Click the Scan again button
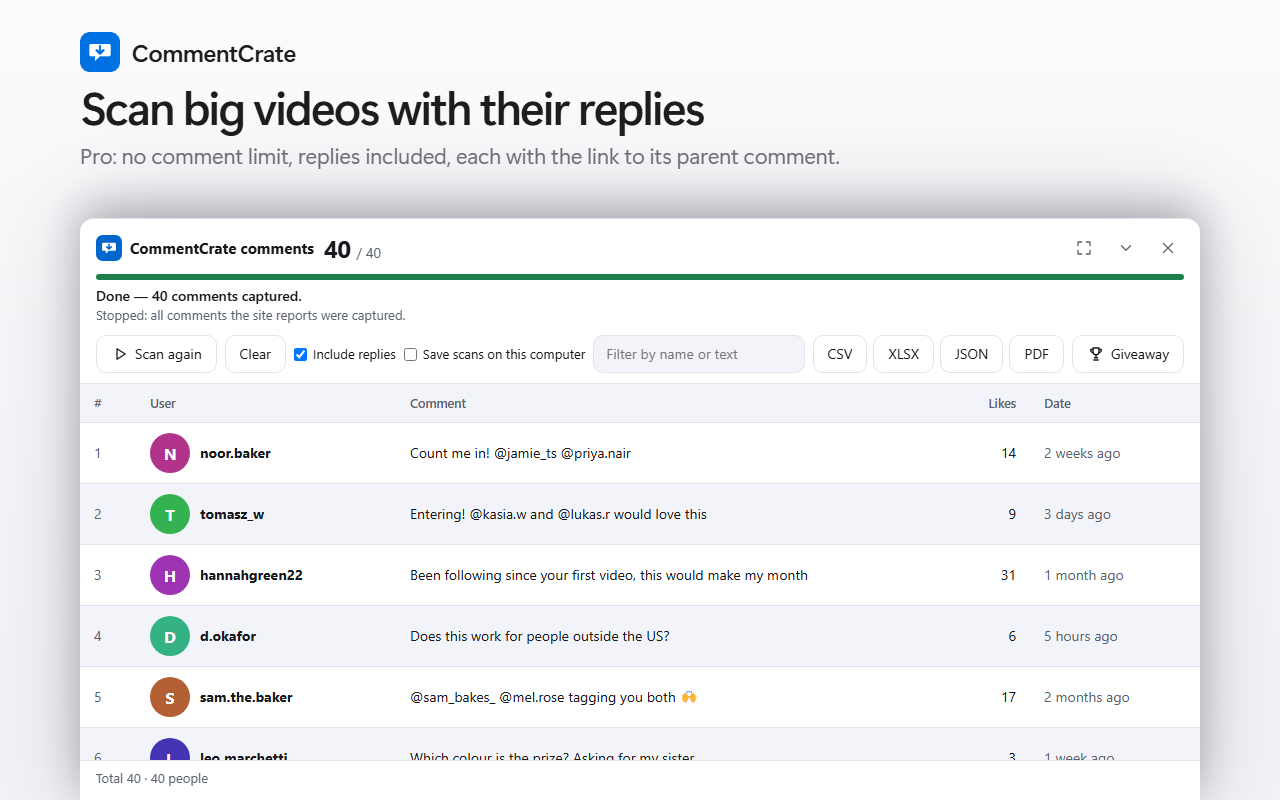Image resolution: width=1280 pixels, height=800 pixels. click(156, 354)
